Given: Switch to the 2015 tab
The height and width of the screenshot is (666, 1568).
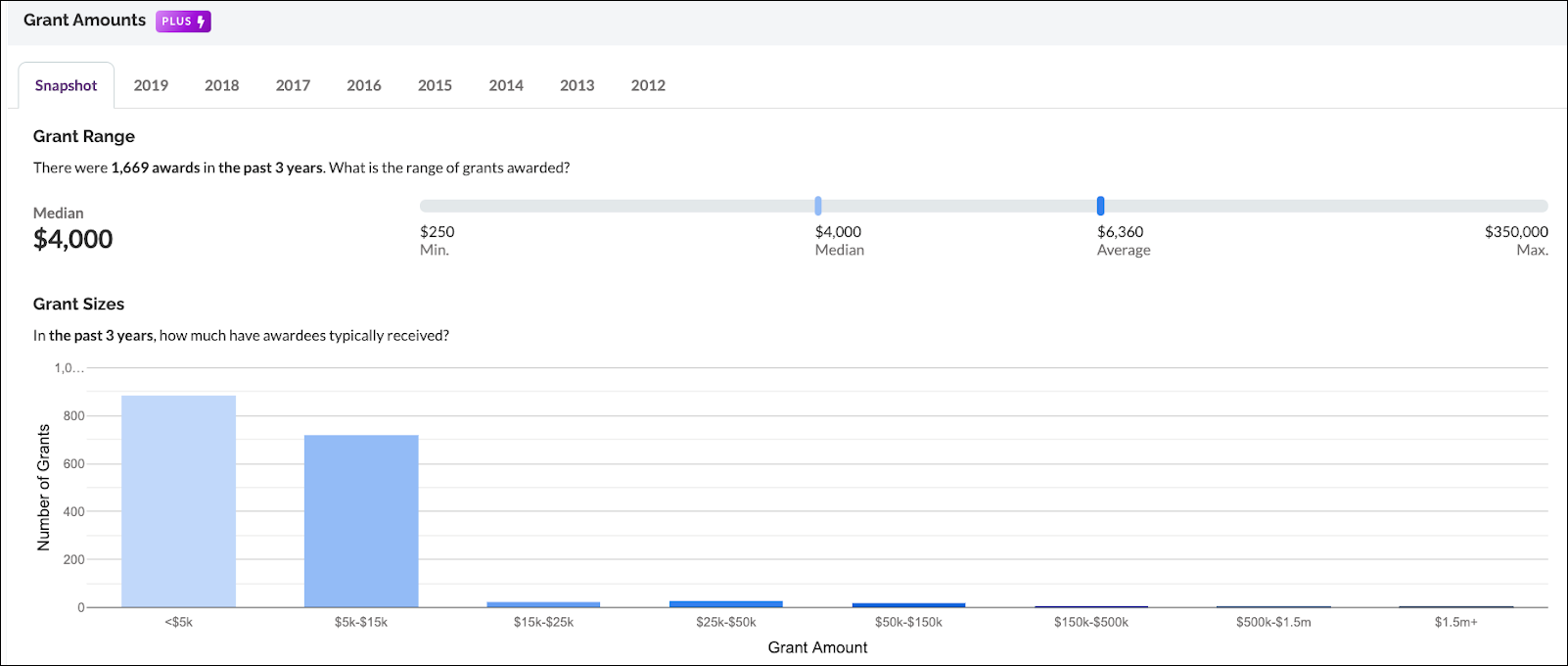Looking at the screenshot, I should pos(435,85).
